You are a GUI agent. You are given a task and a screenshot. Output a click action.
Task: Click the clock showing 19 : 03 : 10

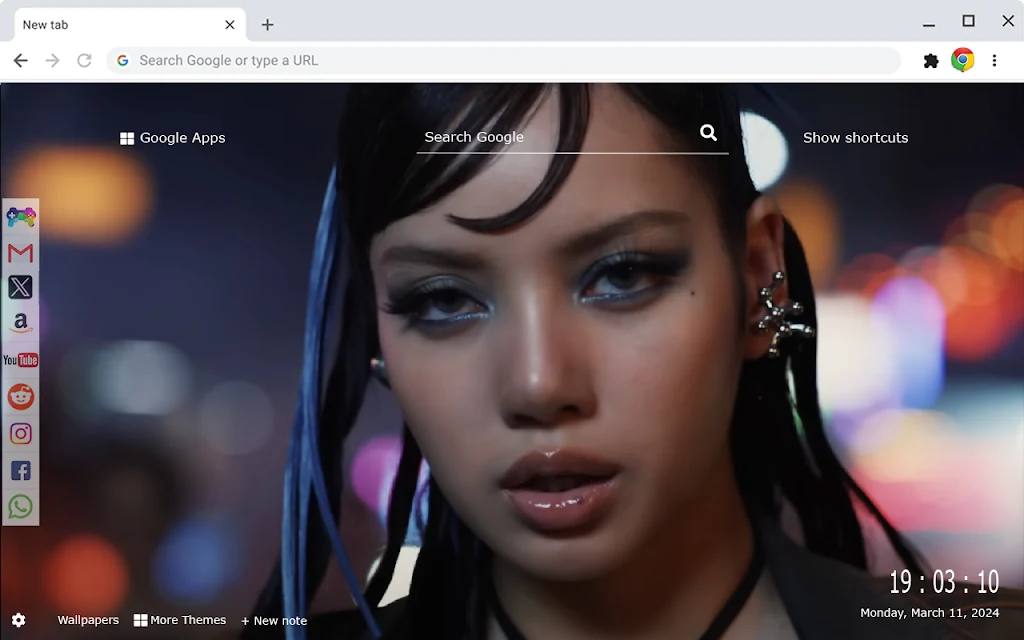click(x=944, y=582)
